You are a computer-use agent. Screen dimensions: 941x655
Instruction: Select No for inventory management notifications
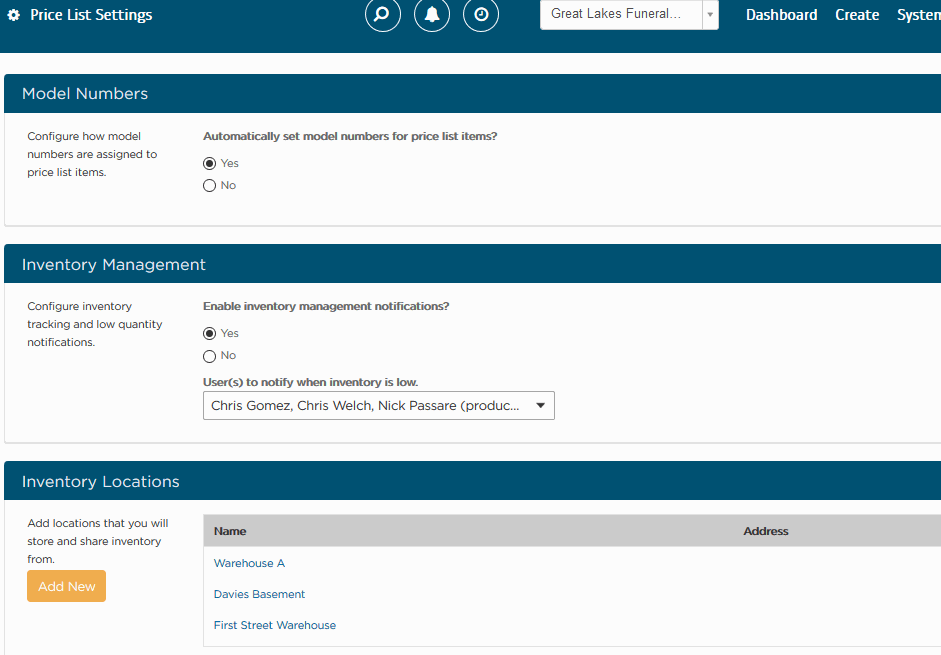(x=209, y=356)
